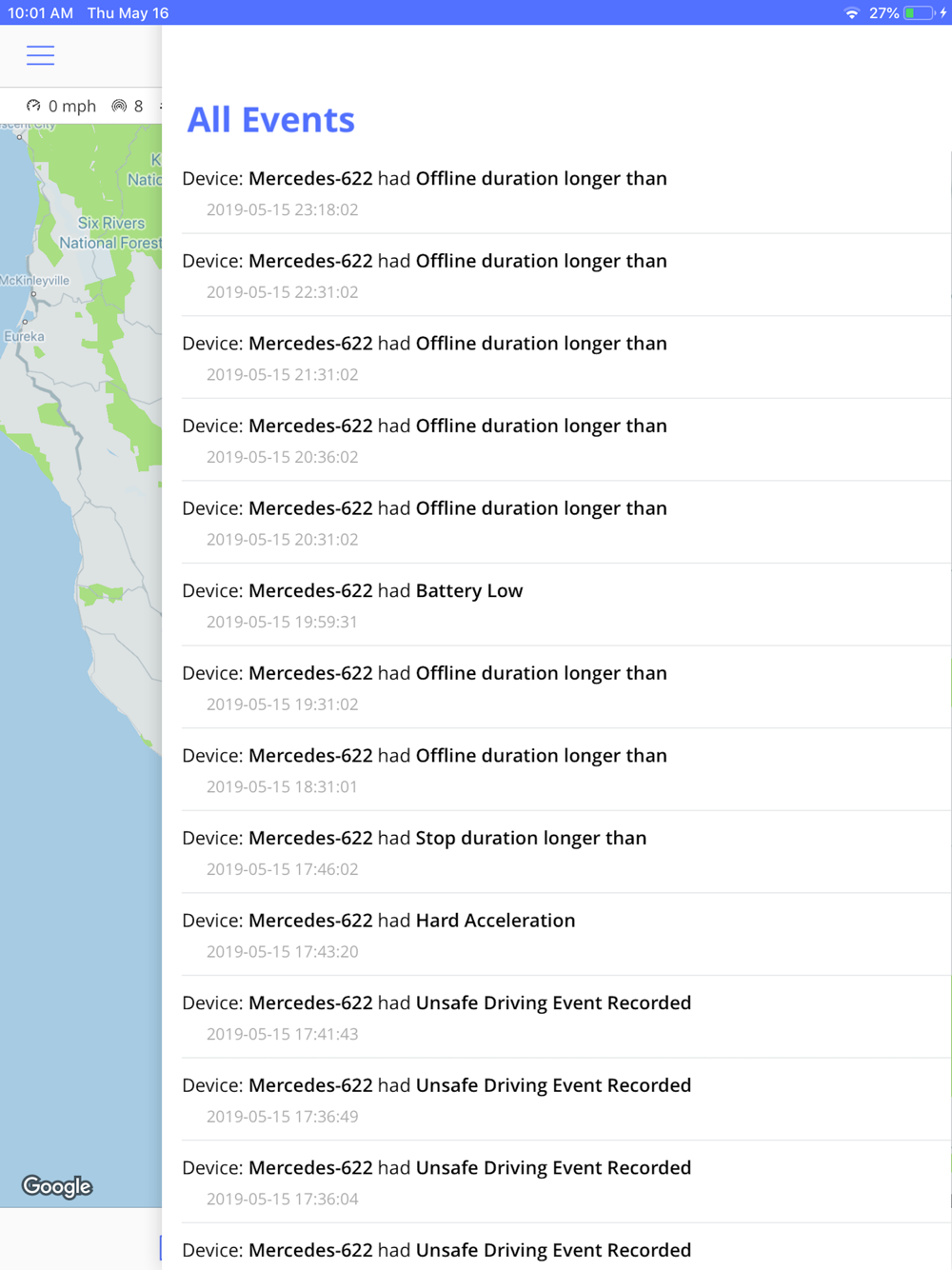The image size is (952, 1270).
Task: Select Offline event at 20:36:02
Action: 541,427
